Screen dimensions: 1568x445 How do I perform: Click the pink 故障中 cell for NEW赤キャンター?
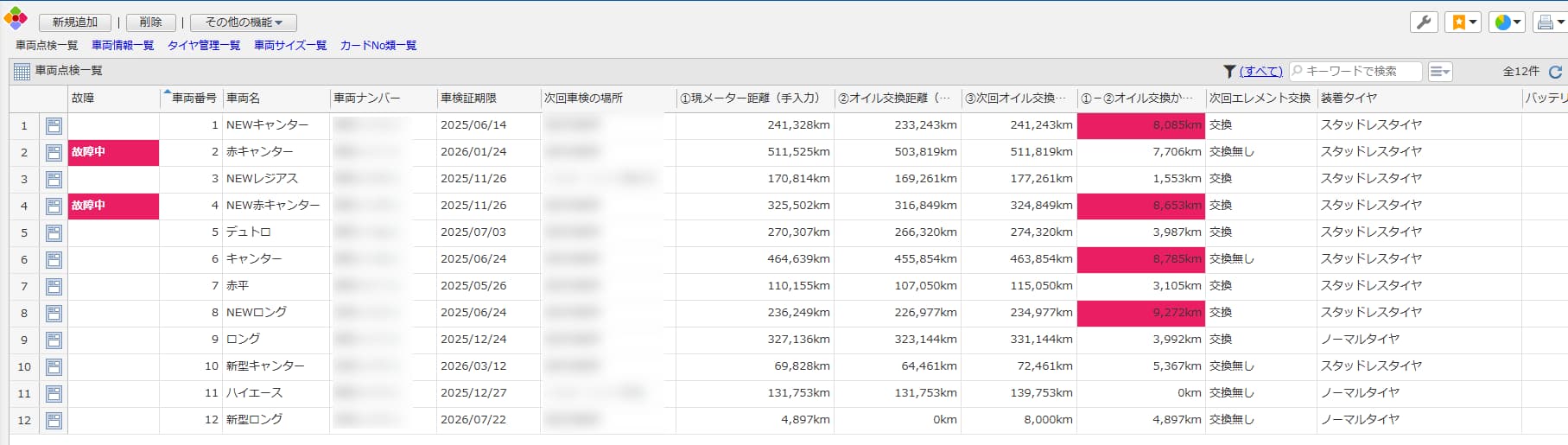113,206
